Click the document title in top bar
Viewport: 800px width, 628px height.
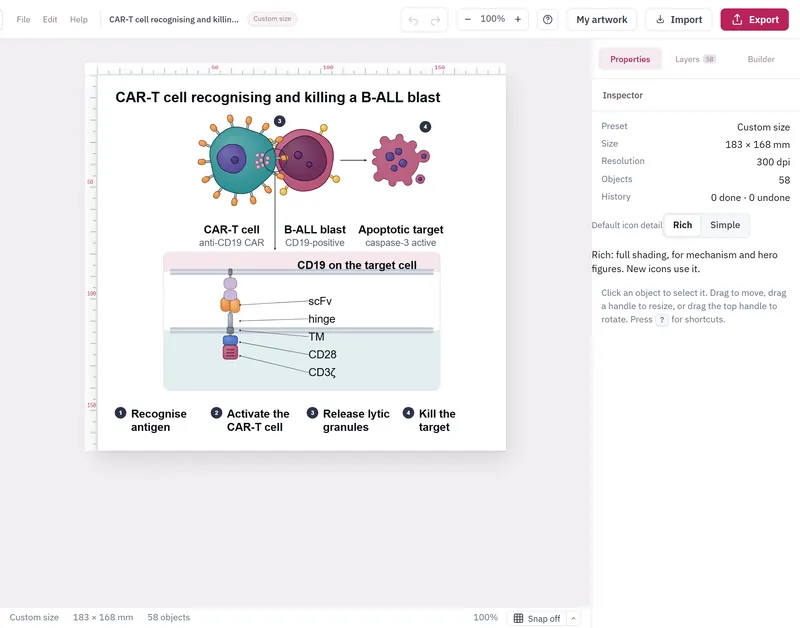tap(173, 19)
